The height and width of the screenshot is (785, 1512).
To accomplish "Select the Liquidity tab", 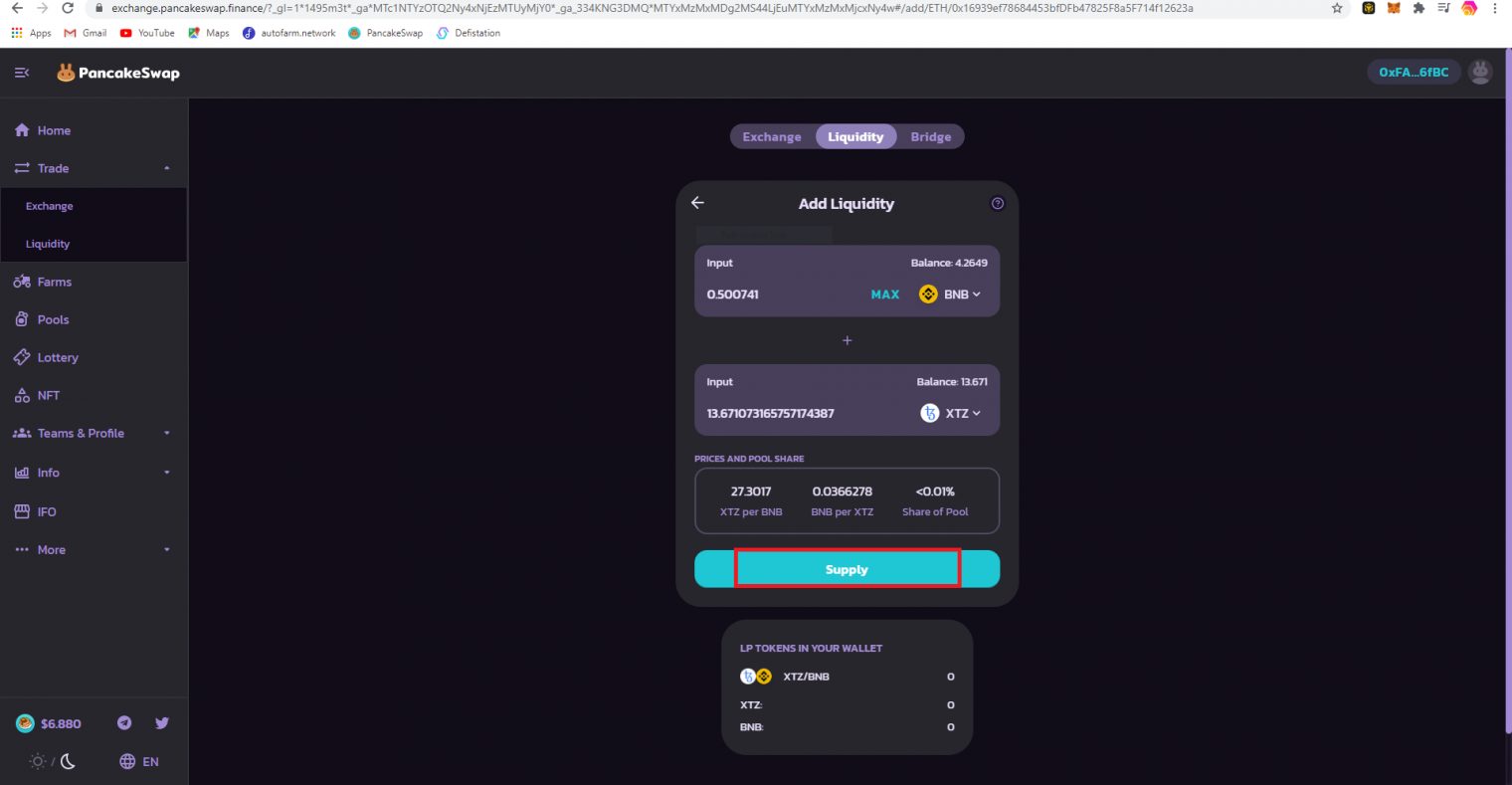I will click(855, 136).
